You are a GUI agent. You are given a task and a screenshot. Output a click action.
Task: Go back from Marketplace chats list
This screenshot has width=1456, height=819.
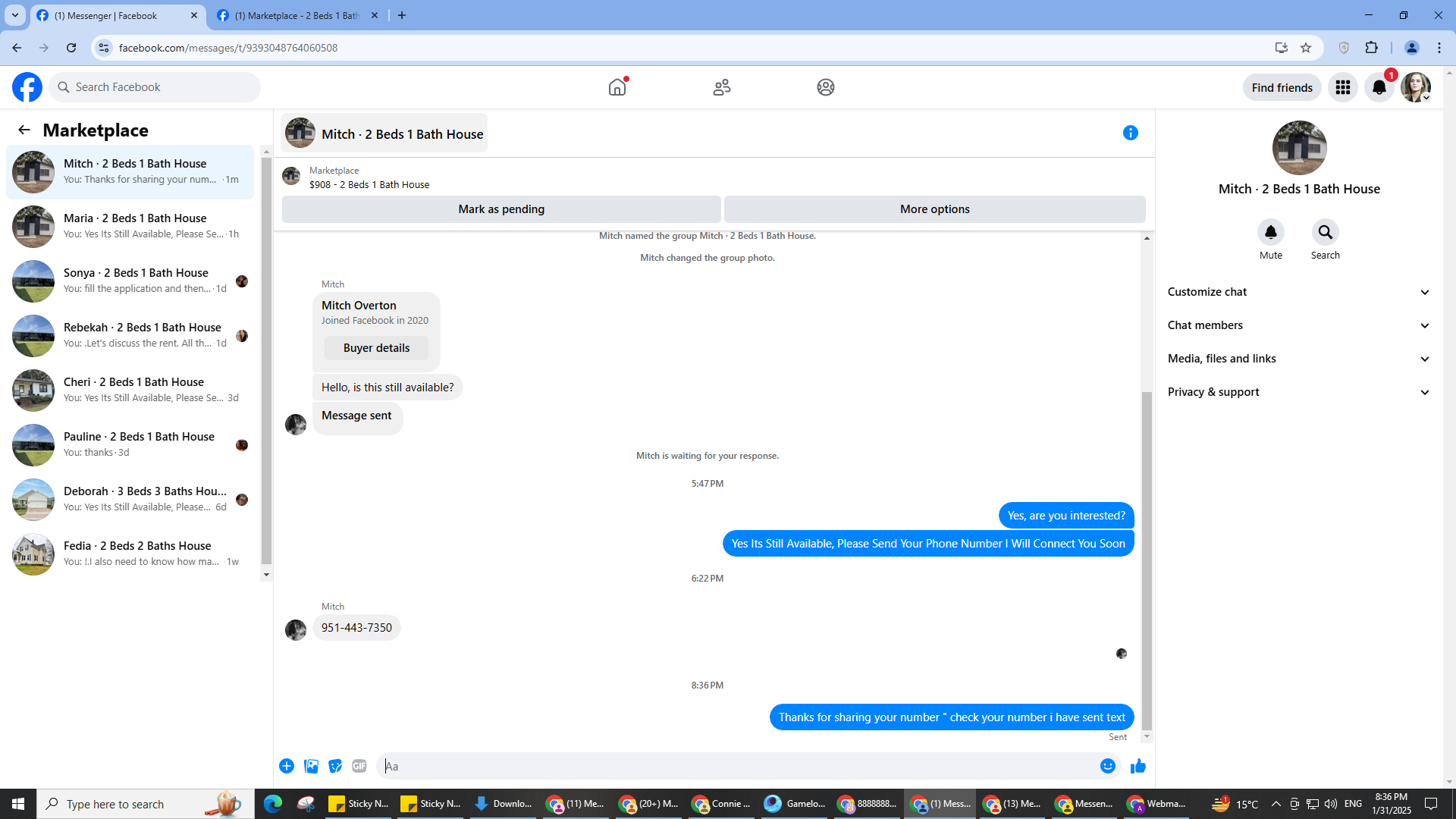(24, 130)
